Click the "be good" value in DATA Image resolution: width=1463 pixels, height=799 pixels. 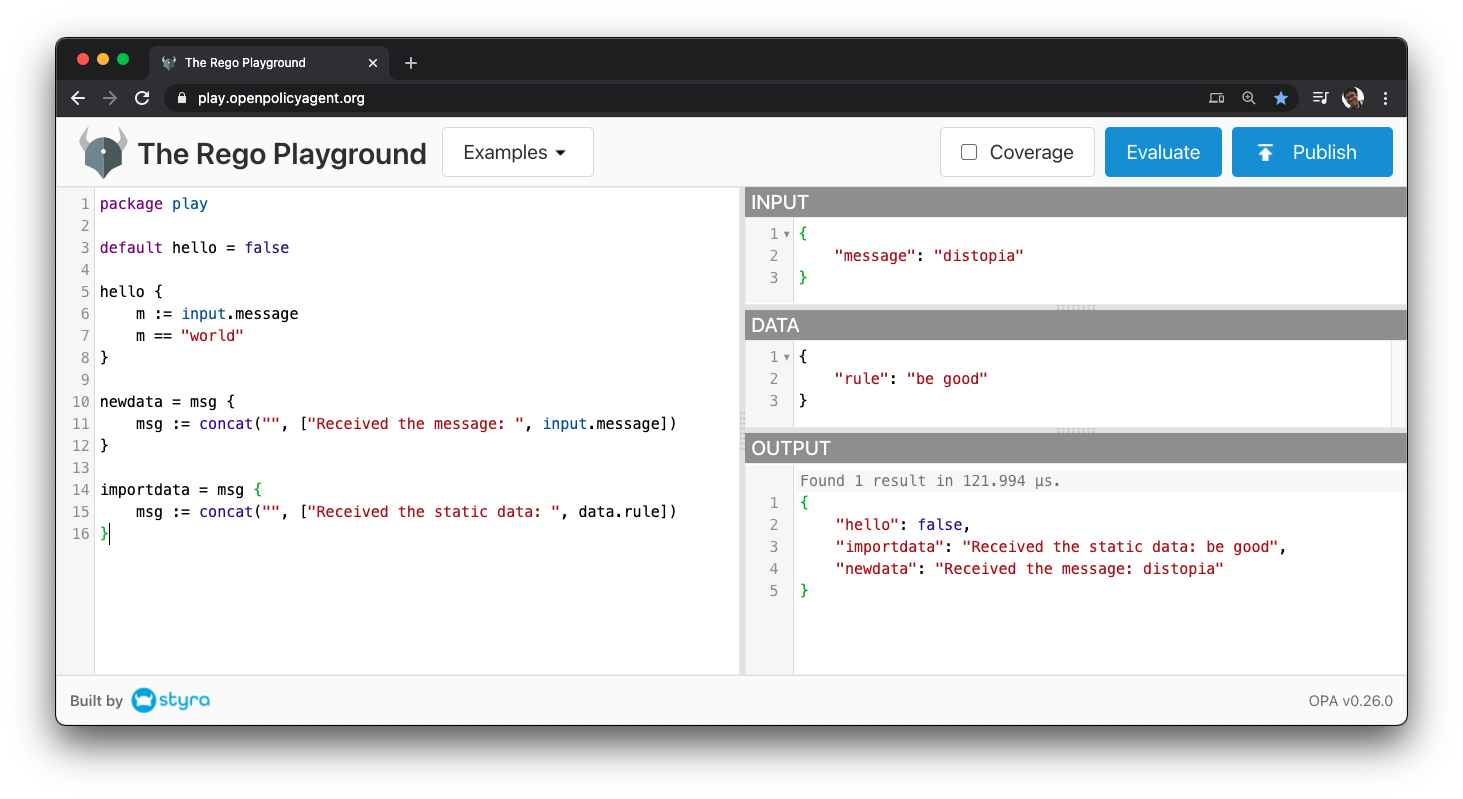pos(947,379)
